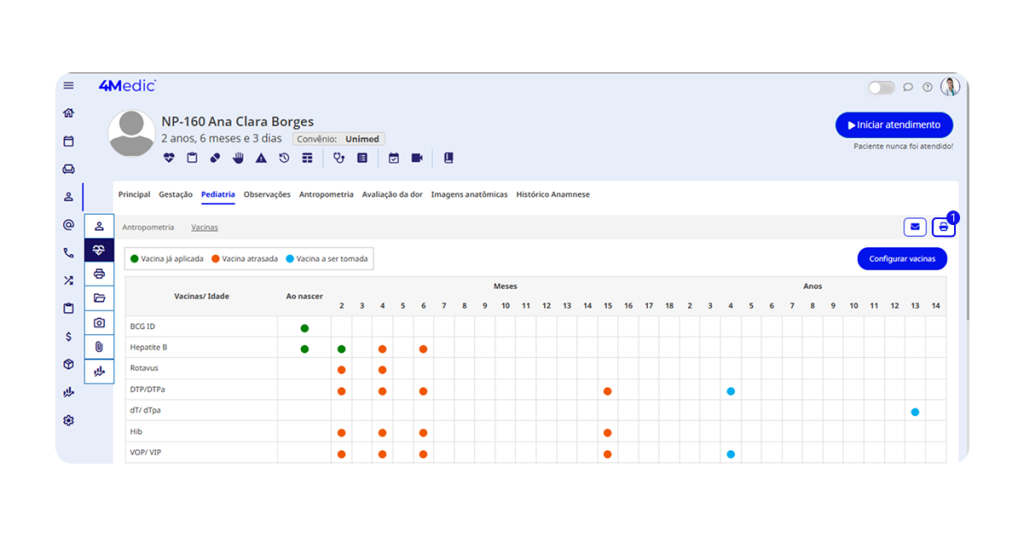
Task: Click the blue dT/dTpa dot at 13 years
Action: click(915, 412)
